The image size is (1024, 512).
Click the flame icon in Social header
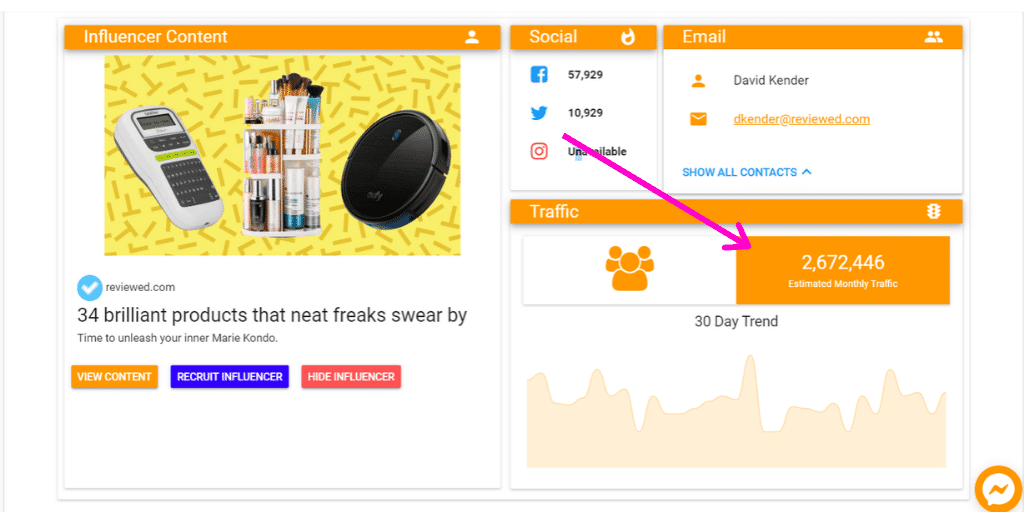coord(628,37)
